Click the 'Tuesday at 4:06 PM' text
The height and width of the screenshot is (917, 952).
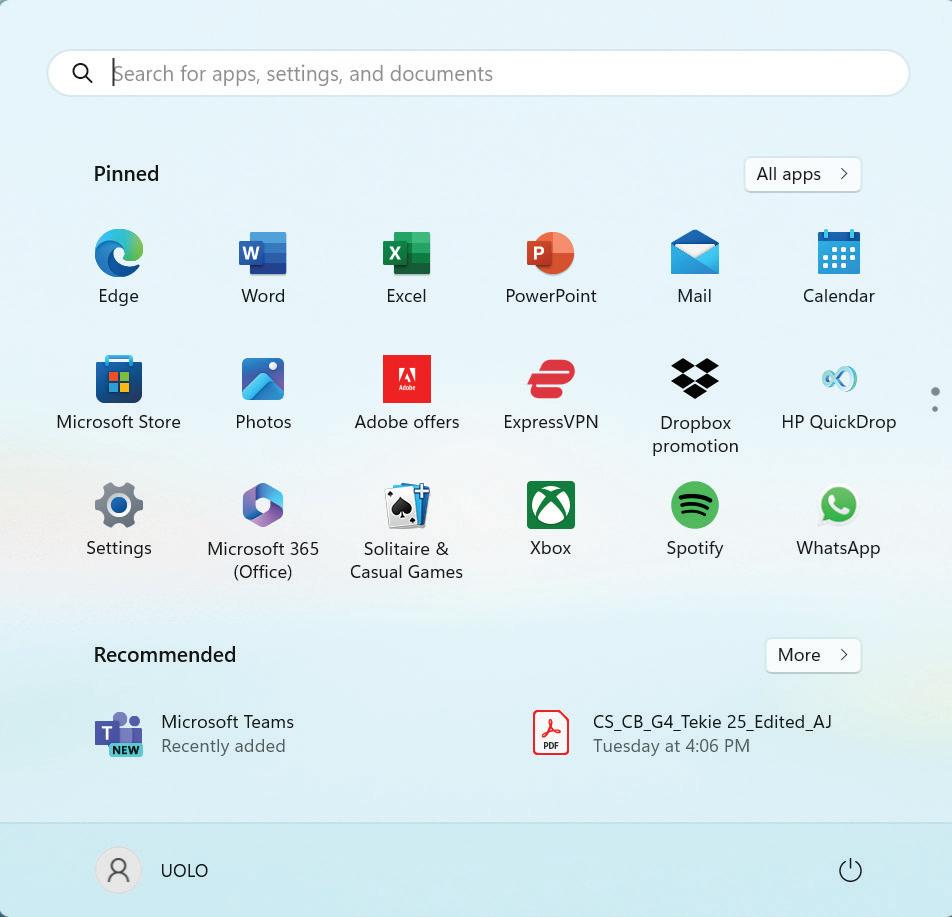point(671,746)
